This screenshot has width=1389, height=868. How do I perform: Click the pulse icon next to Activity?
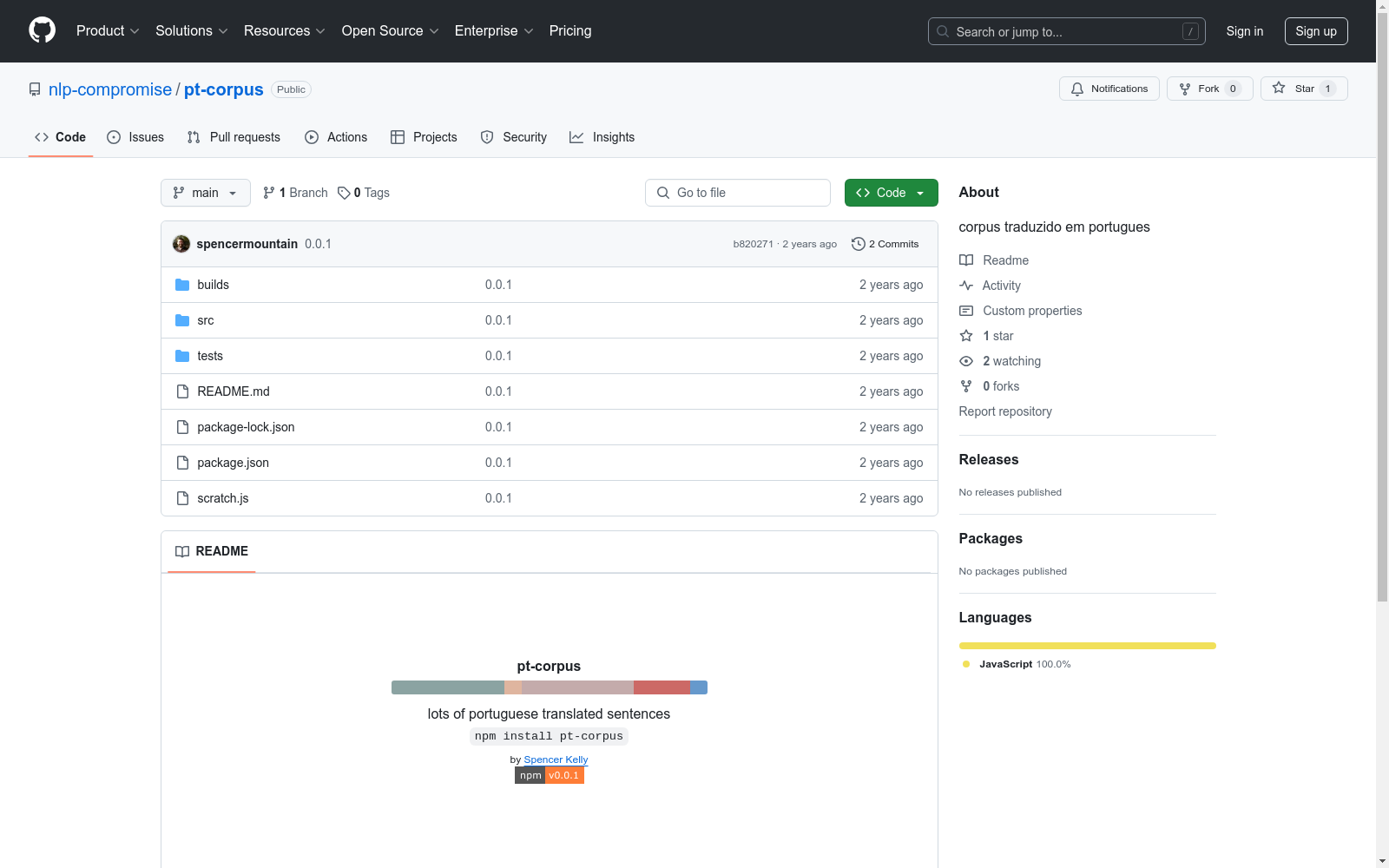click(x=966, y=286)
